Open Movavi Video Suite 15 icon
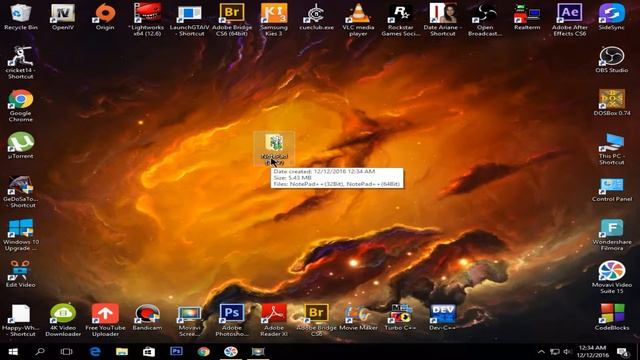 tap(611, 277)
